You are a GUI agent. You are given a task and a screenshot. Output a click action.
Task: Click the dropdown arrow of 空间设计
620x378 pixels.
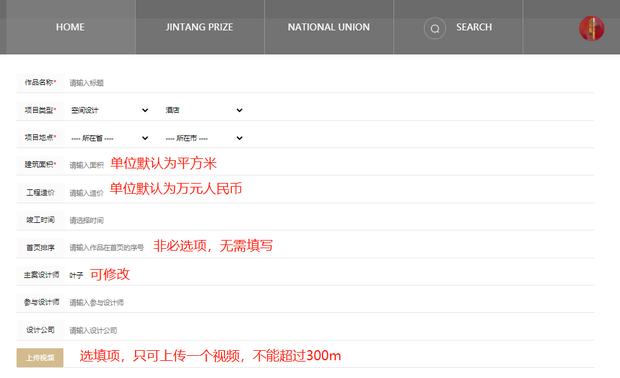click(x=145, y=110)
